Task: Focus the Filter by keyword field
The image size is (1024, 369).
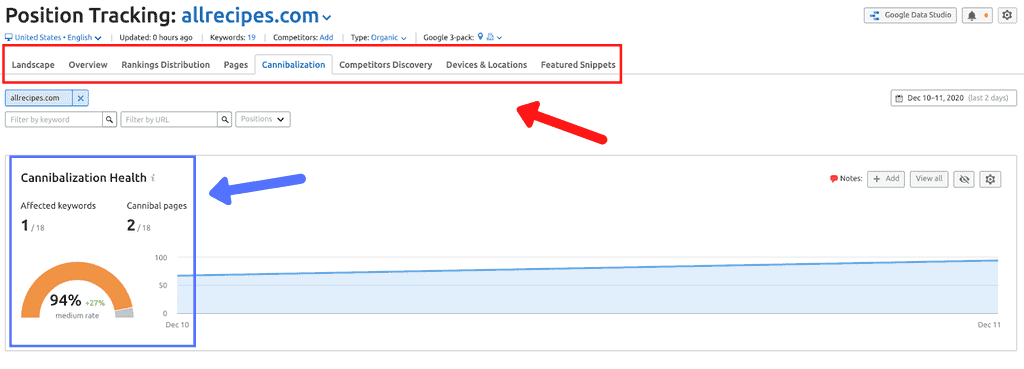Action: [x=54, y=120]
